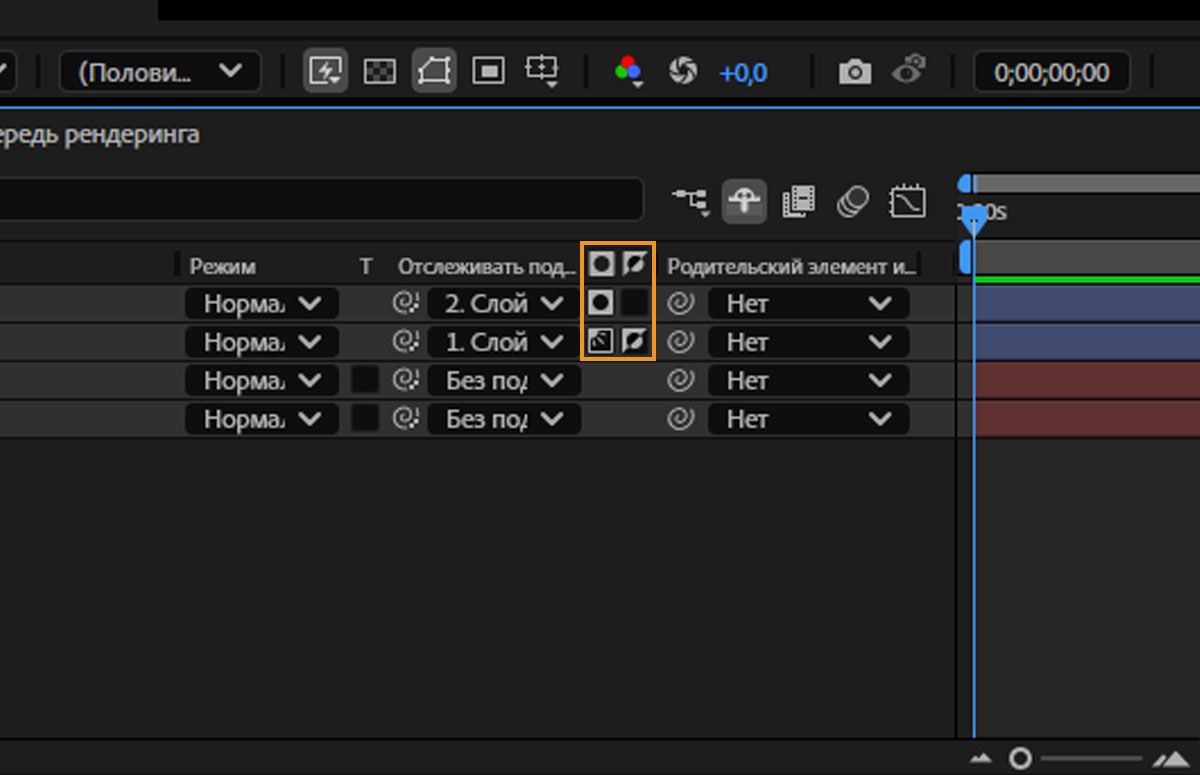Click matte pick whip in bottom layer row
Viewport: 1200px width, 775px height.
point(404,418)
